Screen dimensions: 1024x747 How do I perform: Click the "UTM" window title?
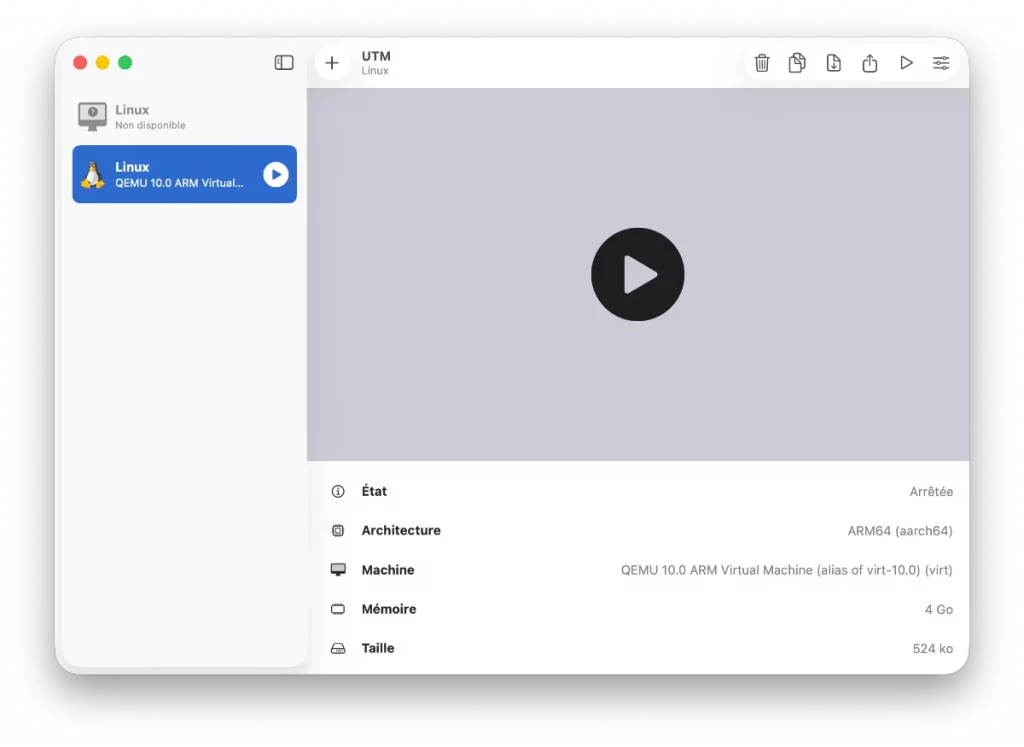coord(376,56)
